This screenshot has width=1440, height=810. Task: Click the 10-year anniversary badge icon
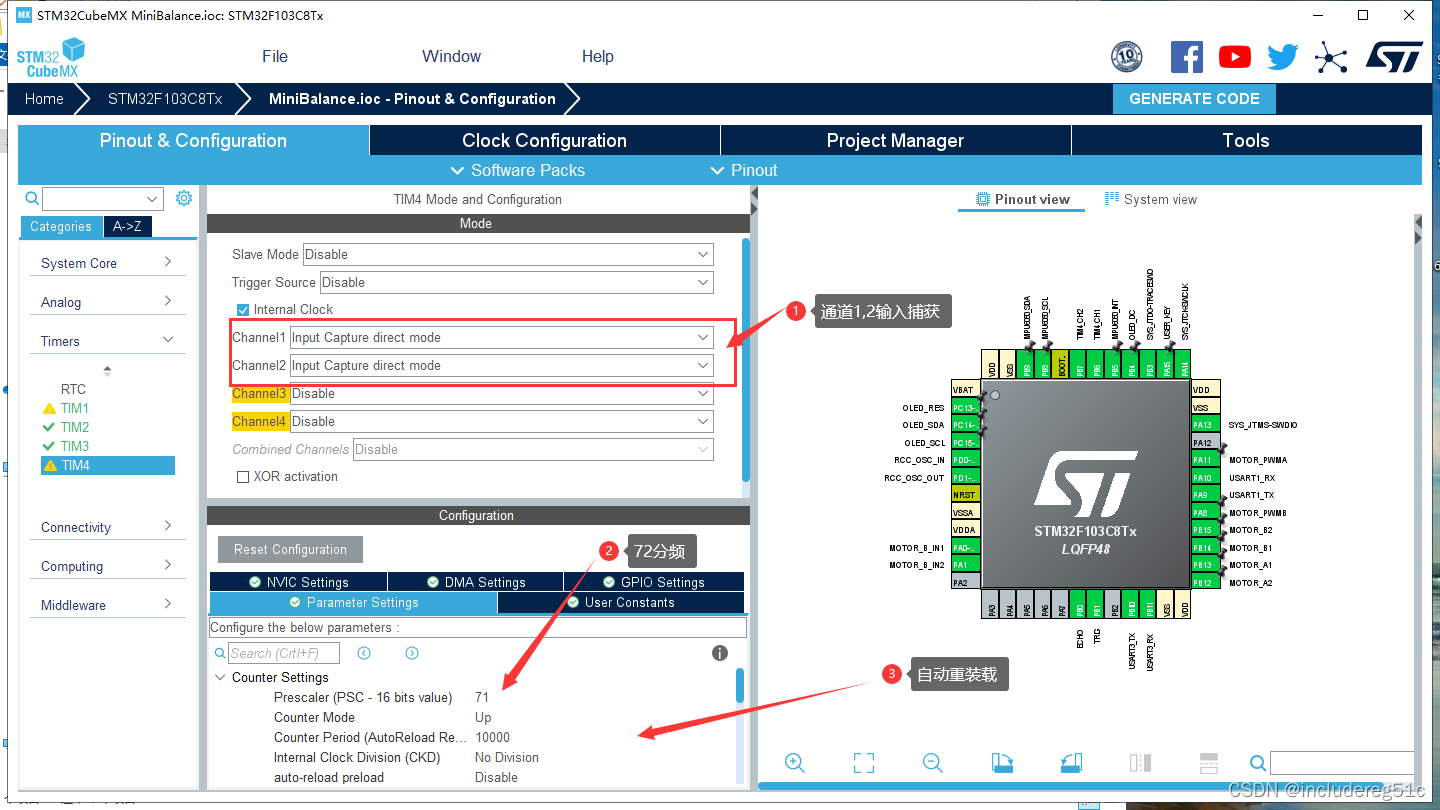coord(1127,57)
